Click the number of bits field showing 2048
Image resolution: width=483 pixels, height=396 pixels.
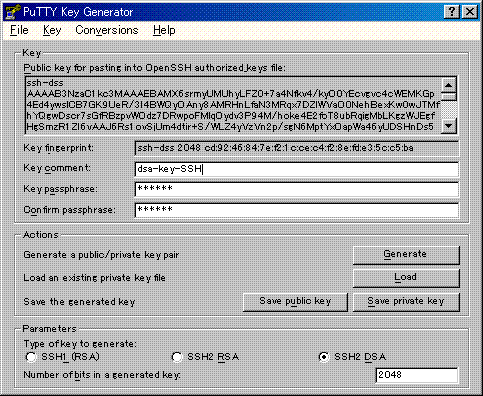pyautogui.click(x=417, y=375)
